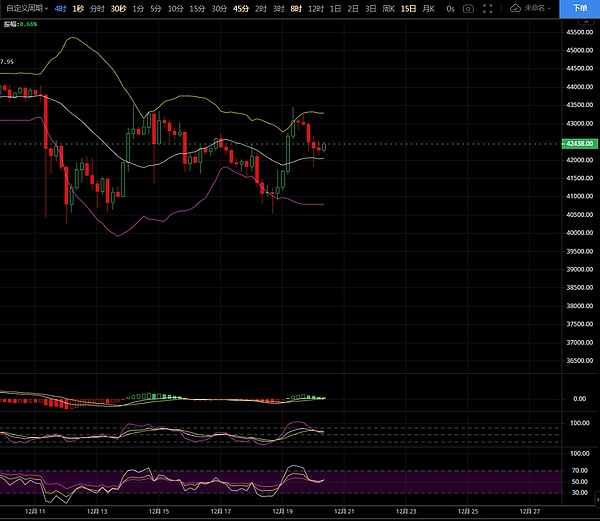
Task: Select the 1日 daily interval
Action: point(335,8)
